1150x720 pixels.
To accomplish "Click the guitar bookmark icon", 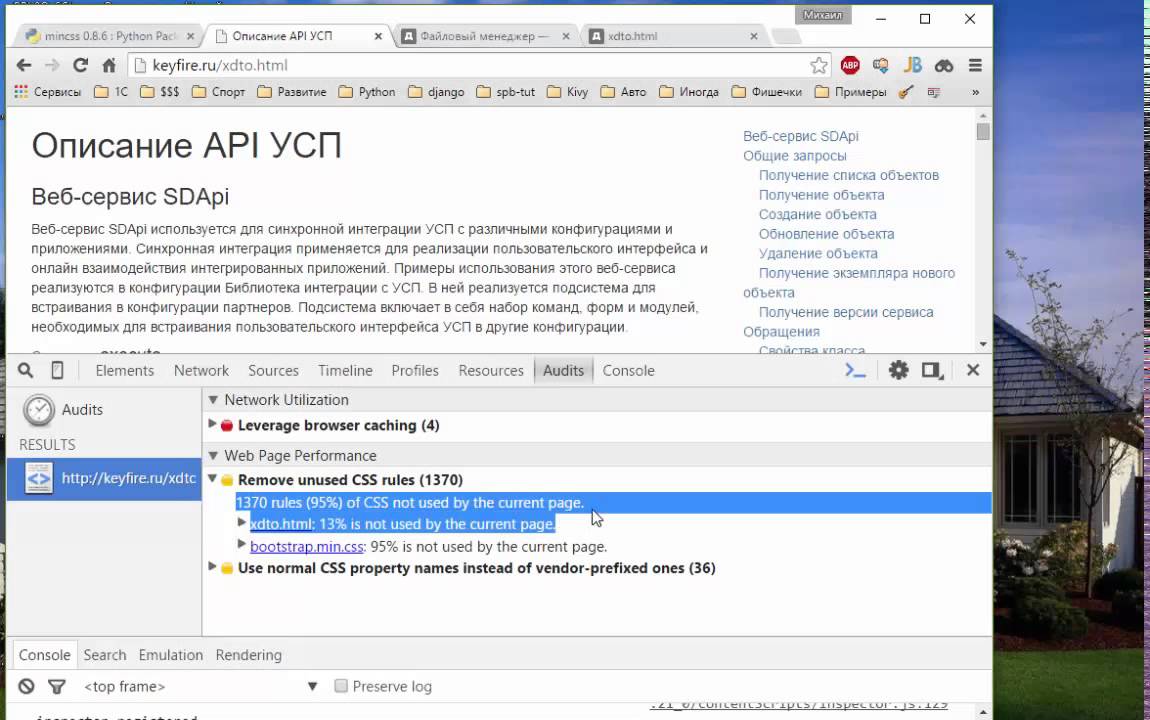I will click(x=907, y=92).
